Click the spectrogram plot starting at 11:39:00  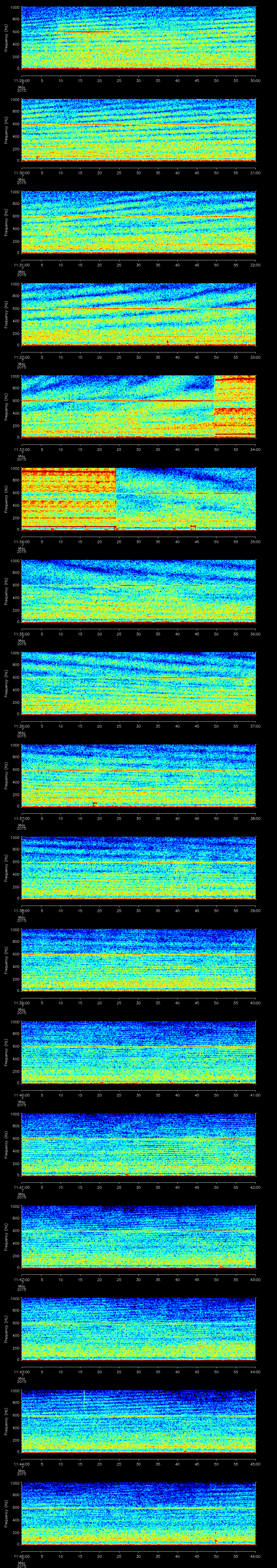point(138,960)
